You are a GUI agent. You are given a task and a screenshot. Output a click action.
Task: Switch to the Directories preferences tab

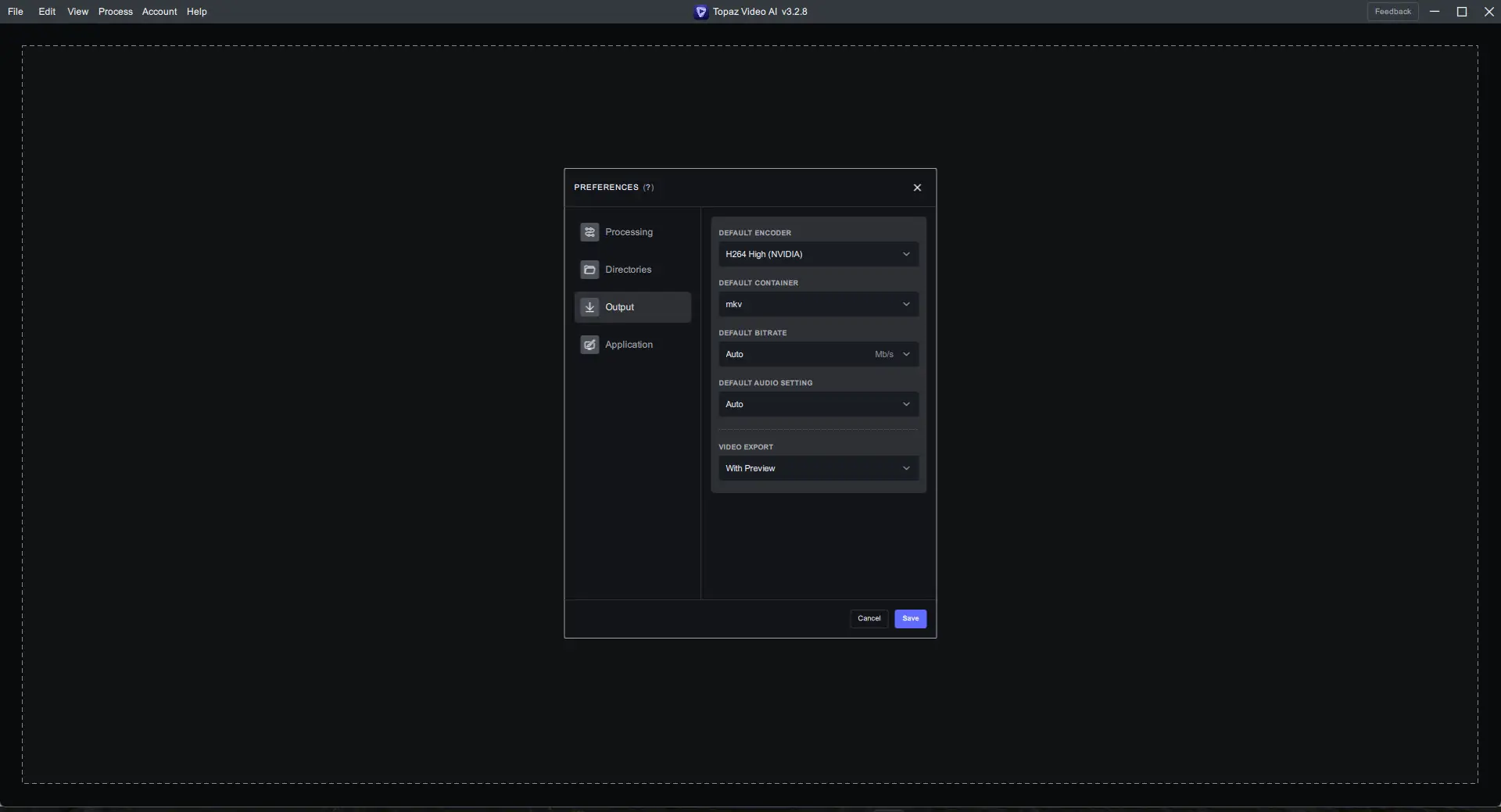[632, 270]
